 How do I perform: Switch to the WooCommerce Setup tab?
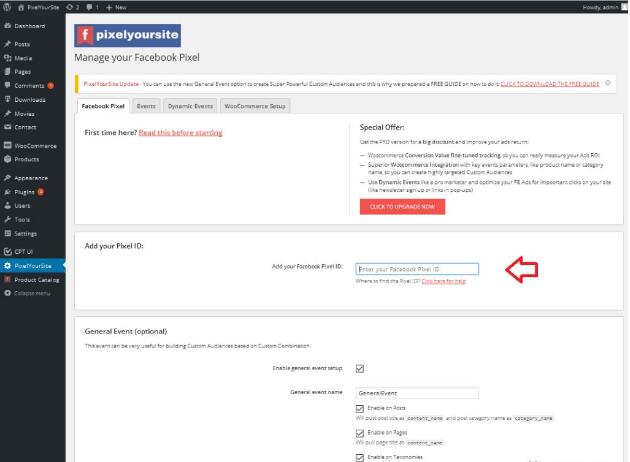255,106
